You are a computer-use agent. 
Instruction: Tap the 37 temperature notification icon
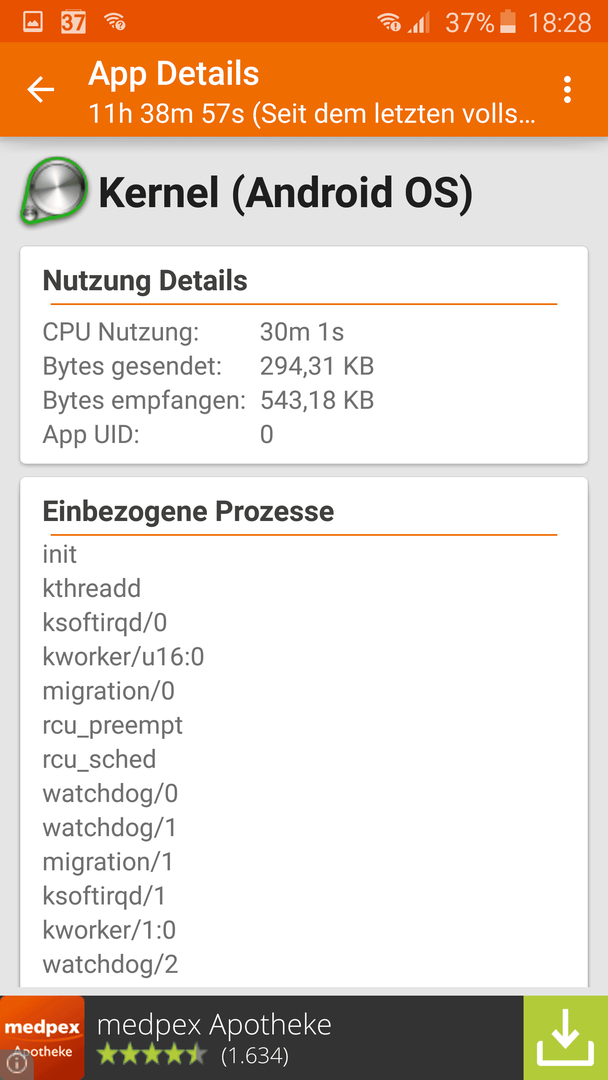pos(74,23)
